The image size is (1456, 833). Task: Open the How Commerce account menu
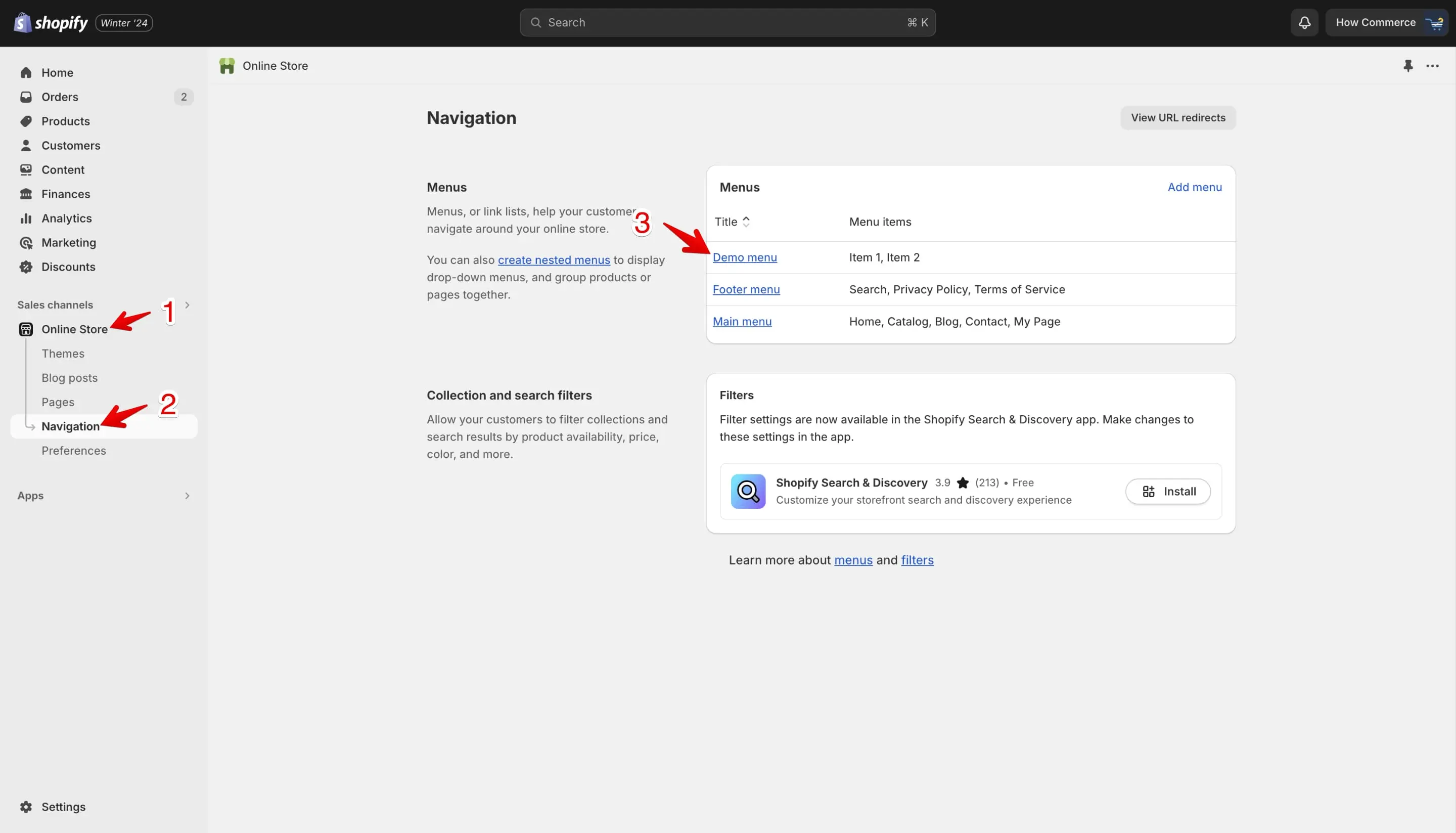(x=1386, y=23)
